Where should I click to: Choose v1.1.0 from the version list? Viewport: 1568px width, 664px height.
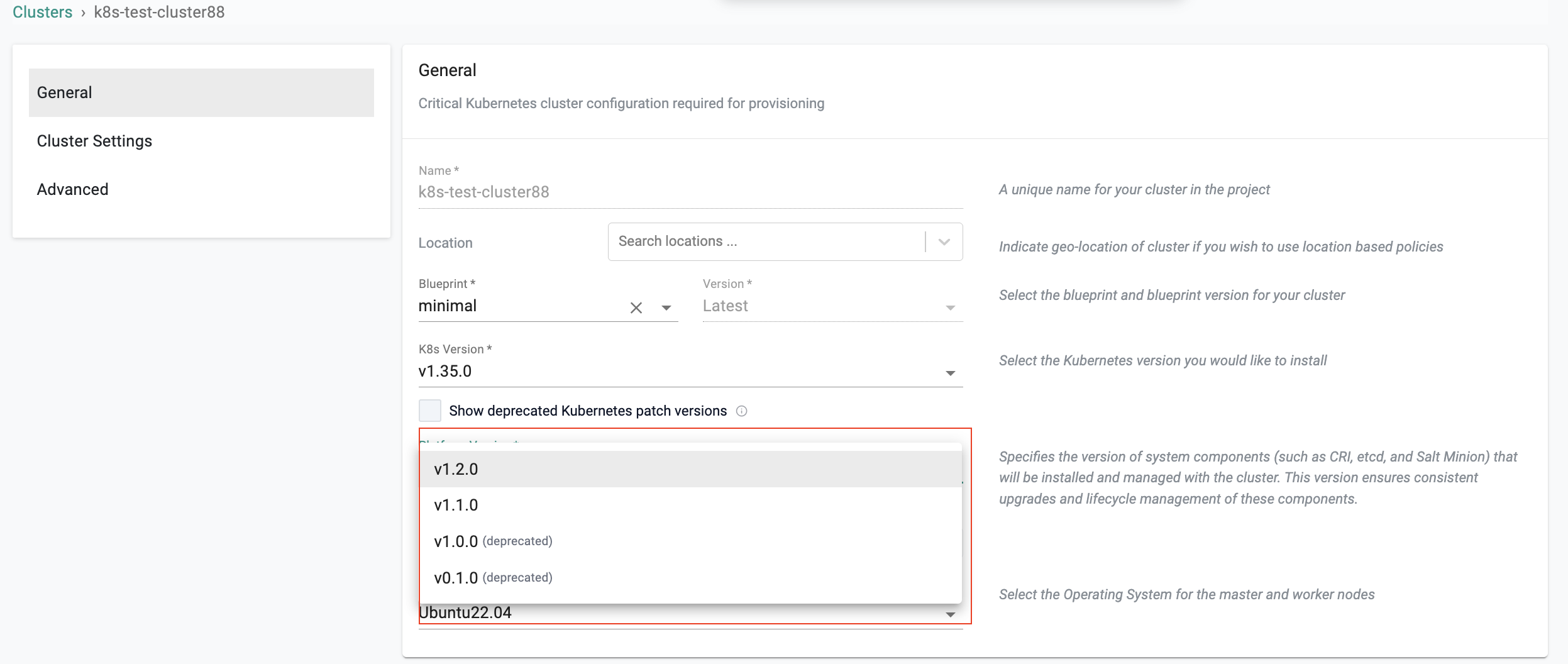[456, 505]
